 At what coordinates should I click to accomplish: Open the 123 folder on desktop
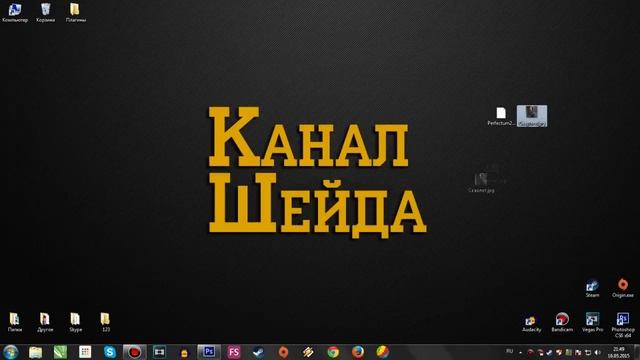[x=105, y=322]
